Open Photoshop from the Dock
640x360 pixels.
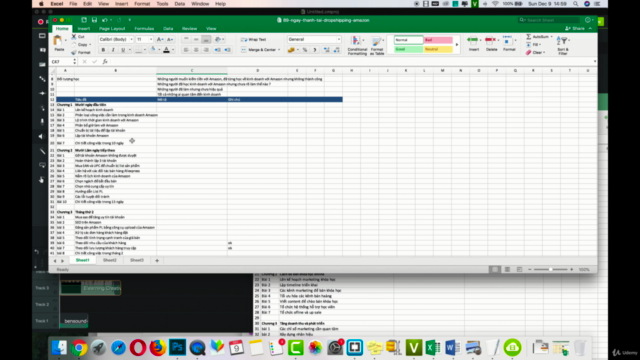coord(177,347)
